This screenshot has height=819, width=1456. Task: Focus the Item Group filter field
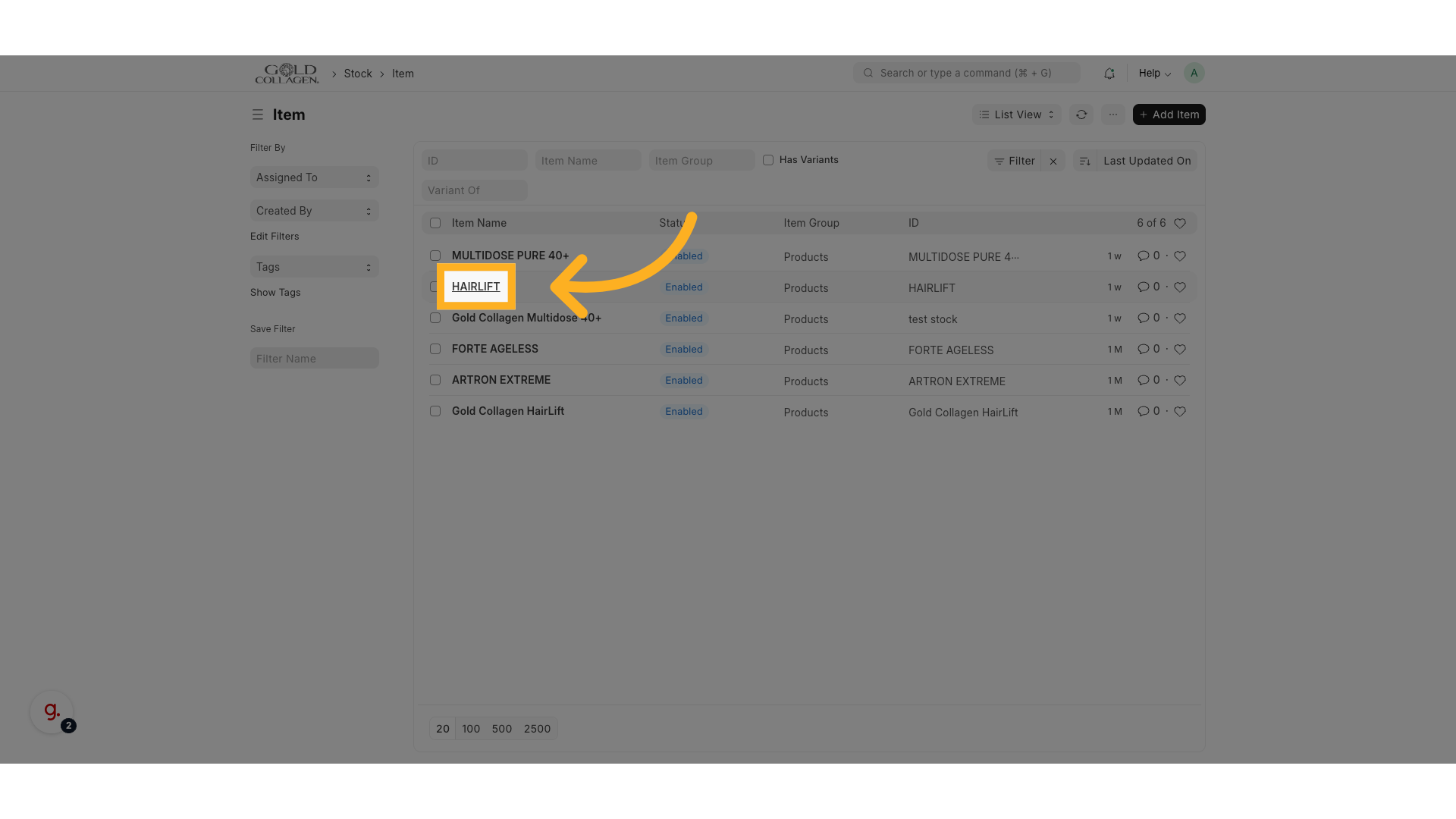702,161
